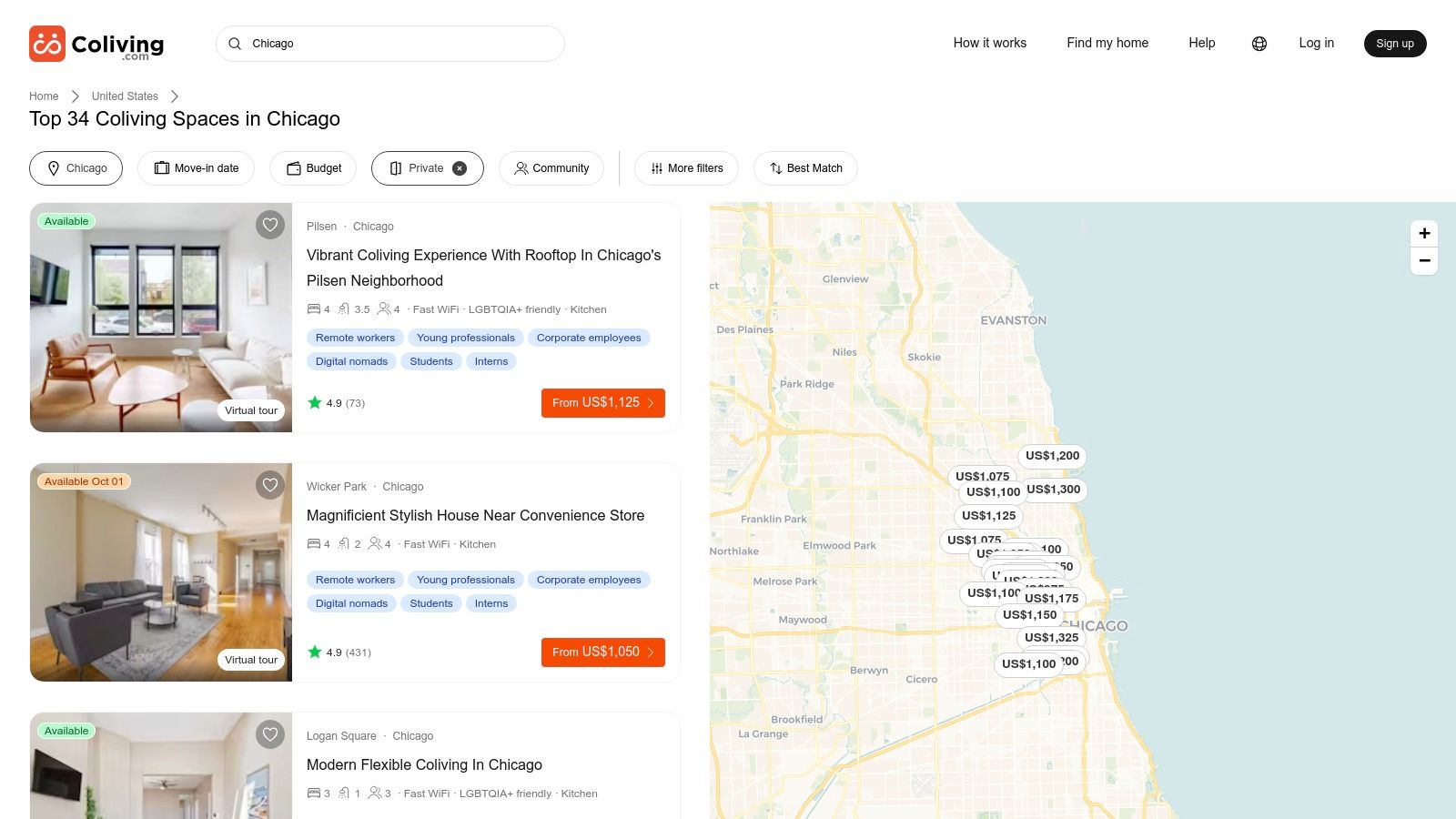Click Young professionals tag on Pilsen listing
1456x819 pixels.
coord(466,338)
